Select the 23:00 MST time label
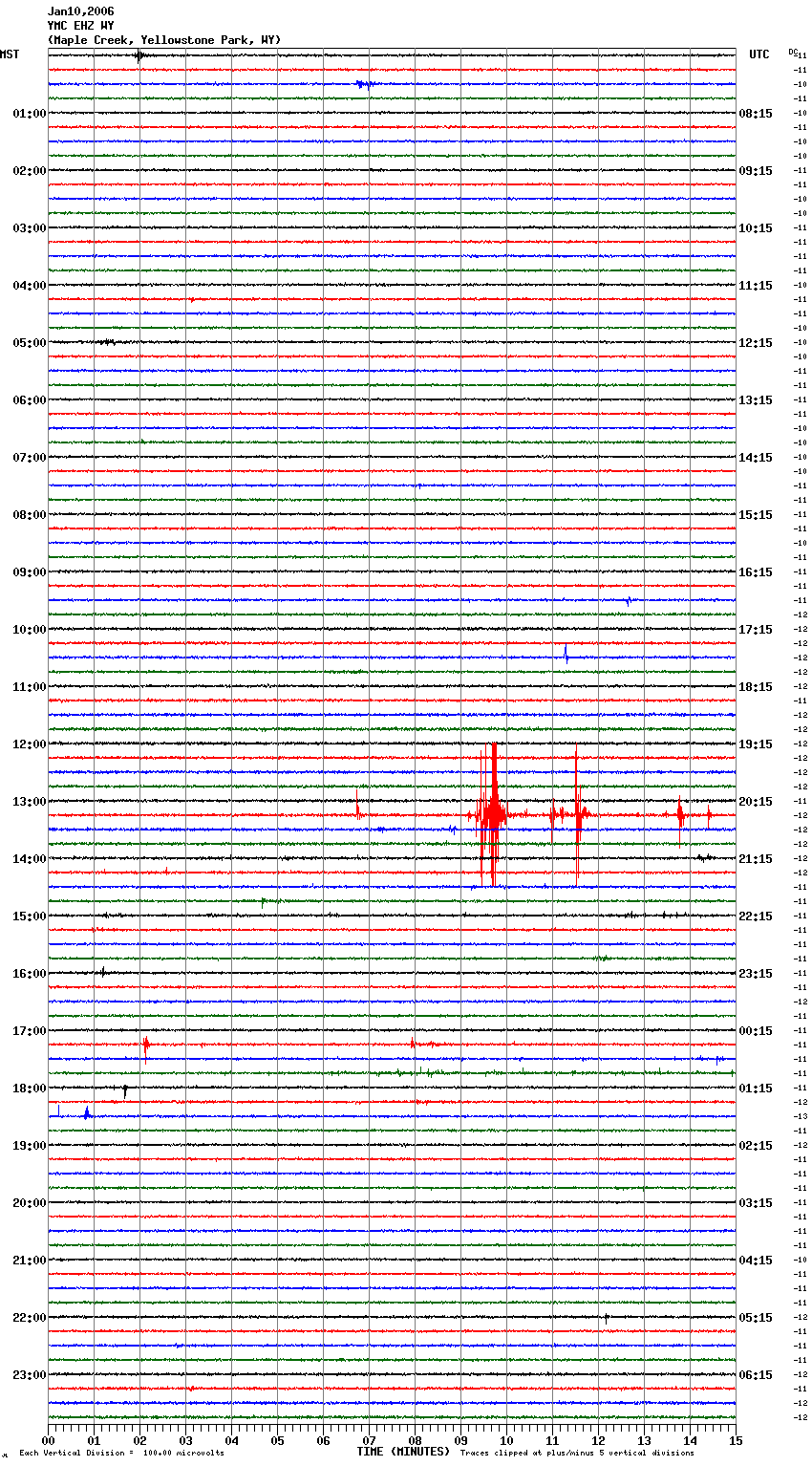 (30, 1375)
